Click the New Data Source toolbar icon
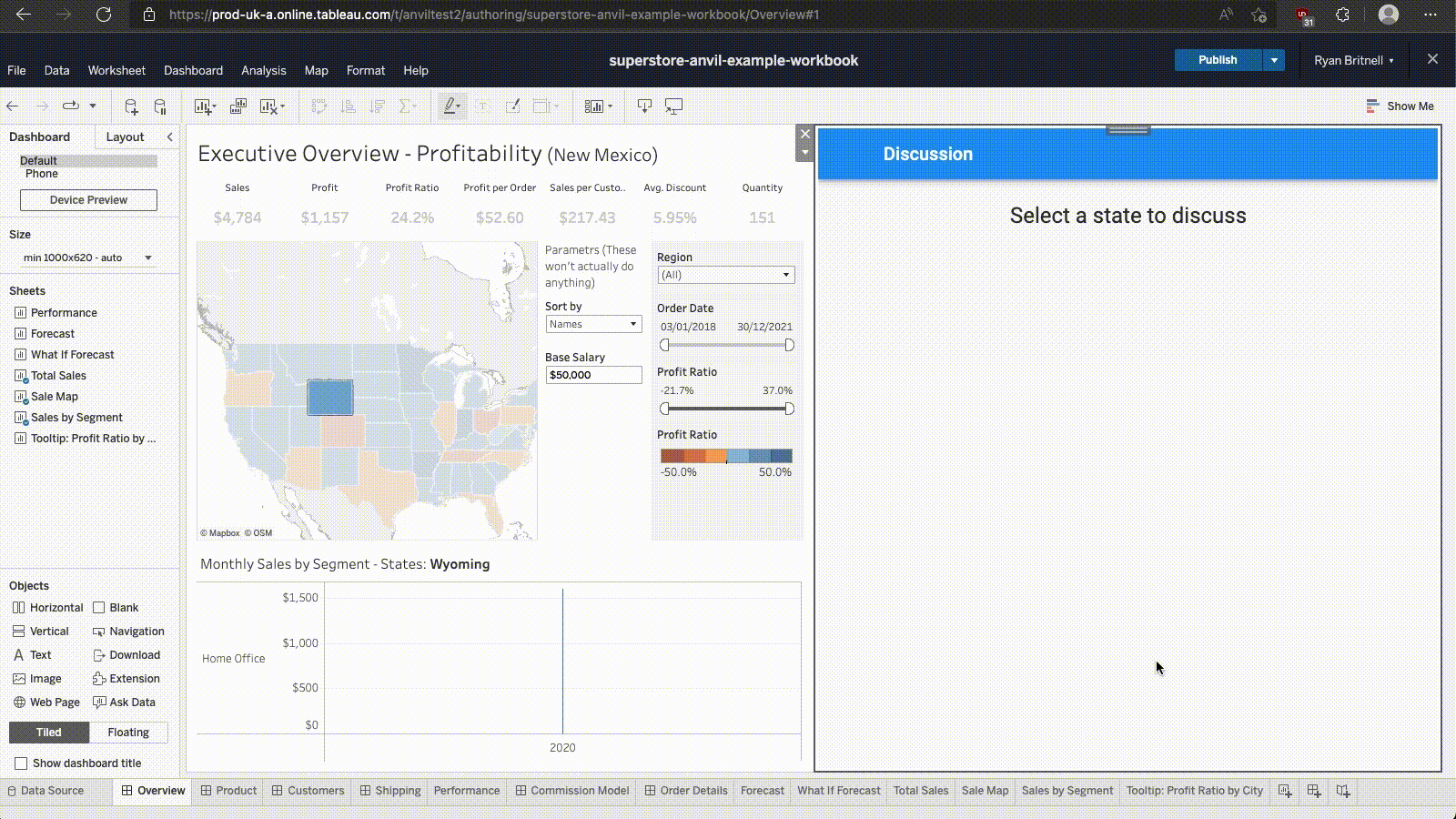 tap(131, 106)
